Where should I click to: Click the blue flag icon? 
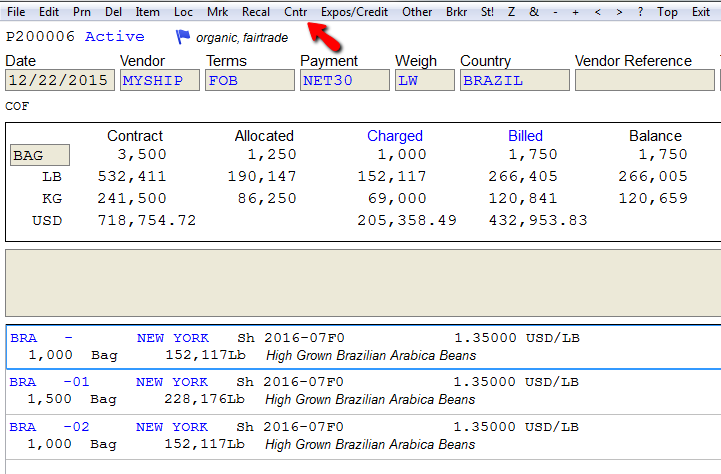[x=183, y=37]
